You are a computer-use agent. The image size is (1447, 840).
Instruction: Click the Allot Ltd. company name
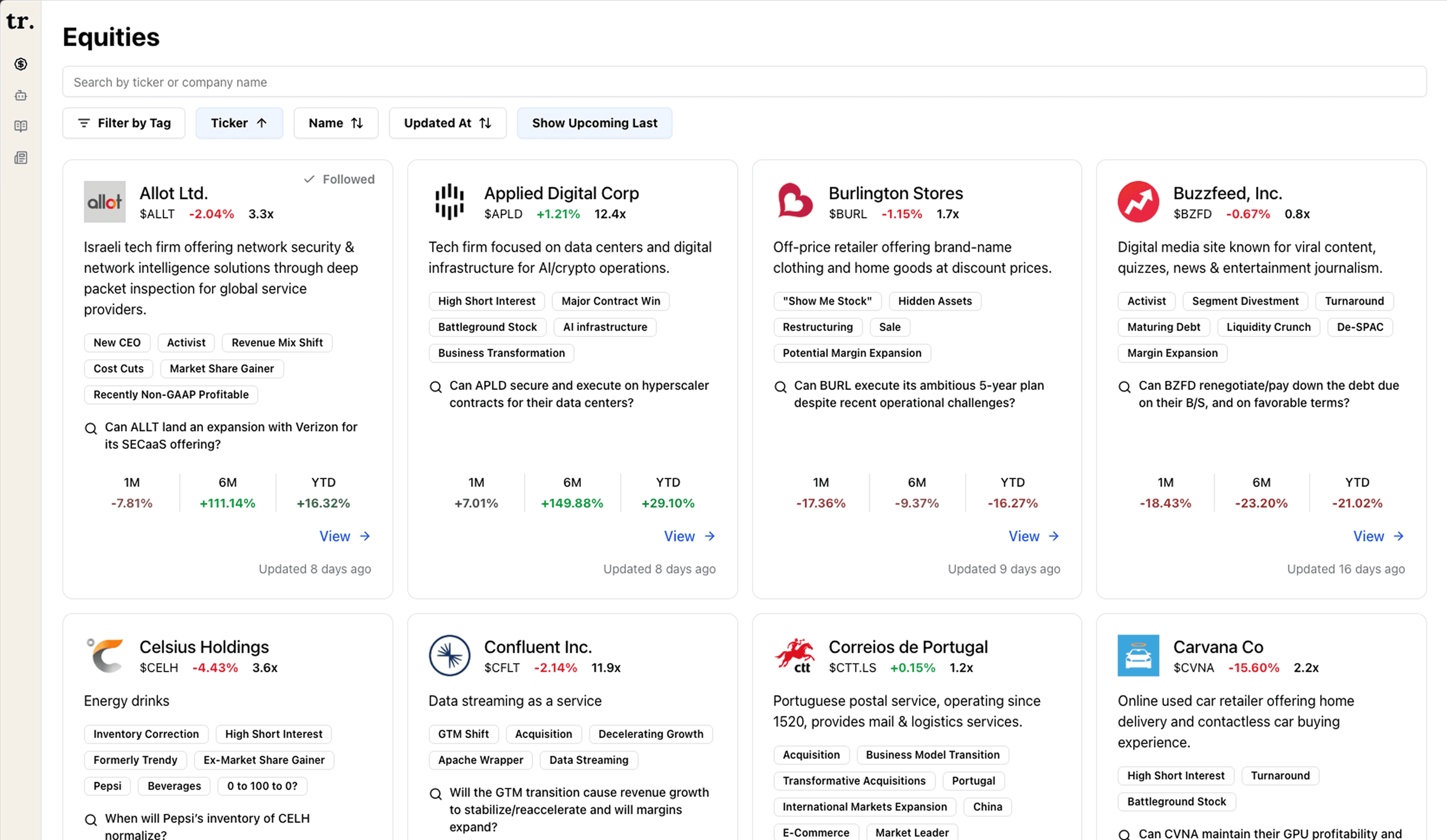coord(173,194)
